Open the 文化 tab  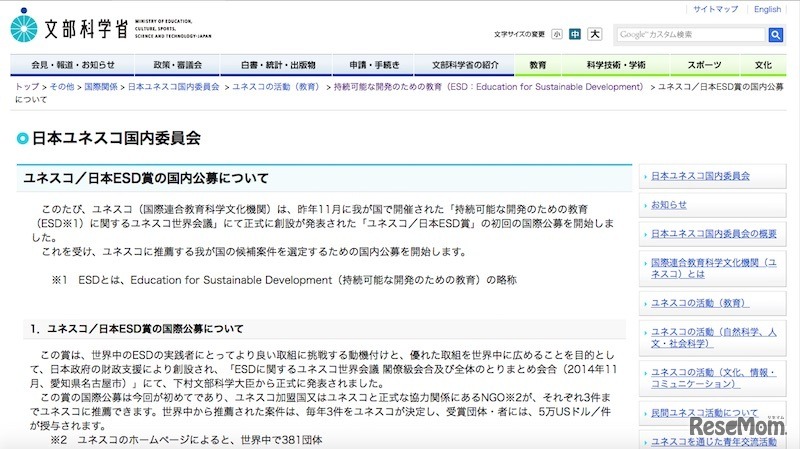pos(763,65)
